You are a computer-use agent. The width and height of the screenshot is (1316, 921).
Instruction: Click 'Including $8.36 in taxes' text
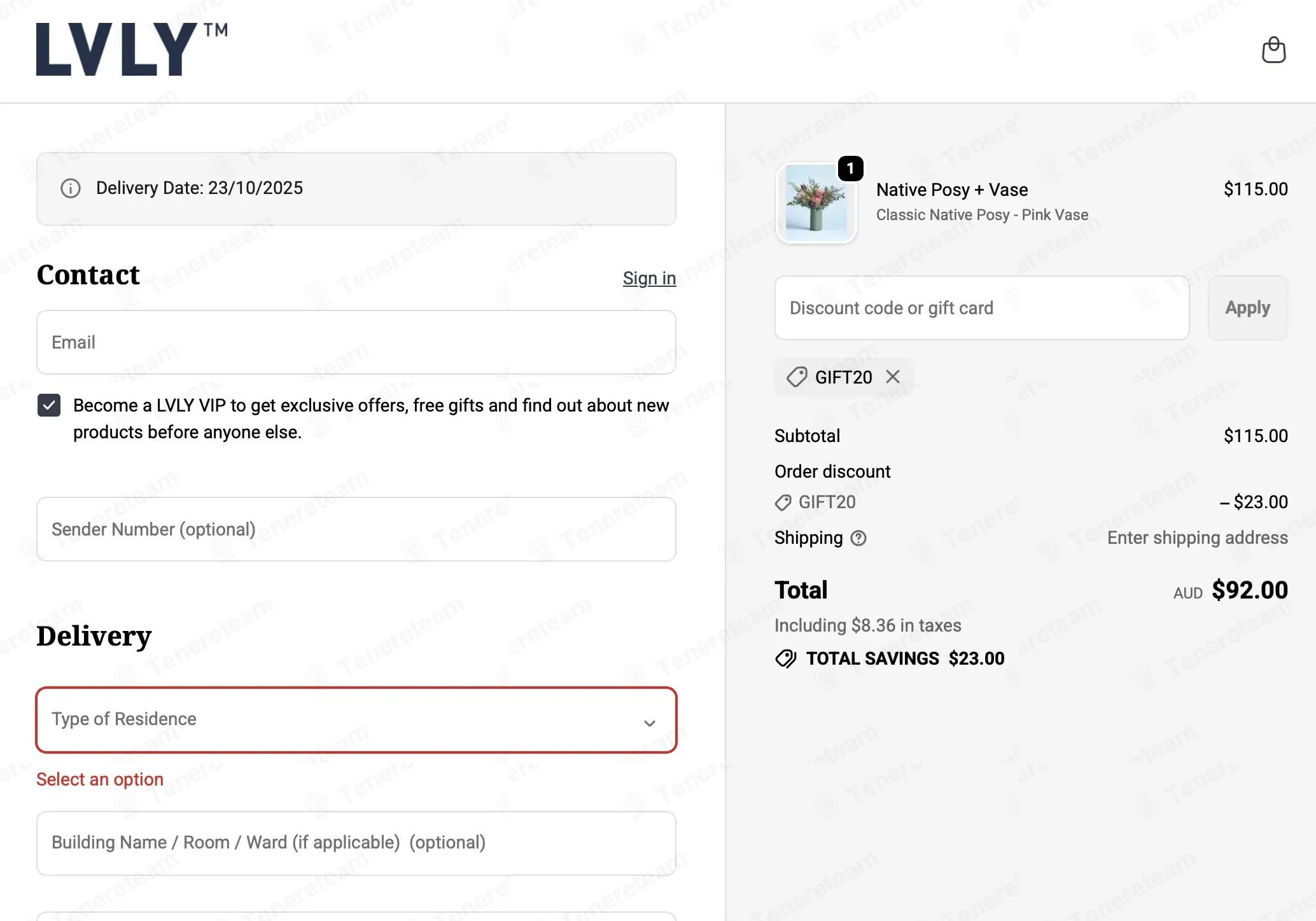point(867,626)
